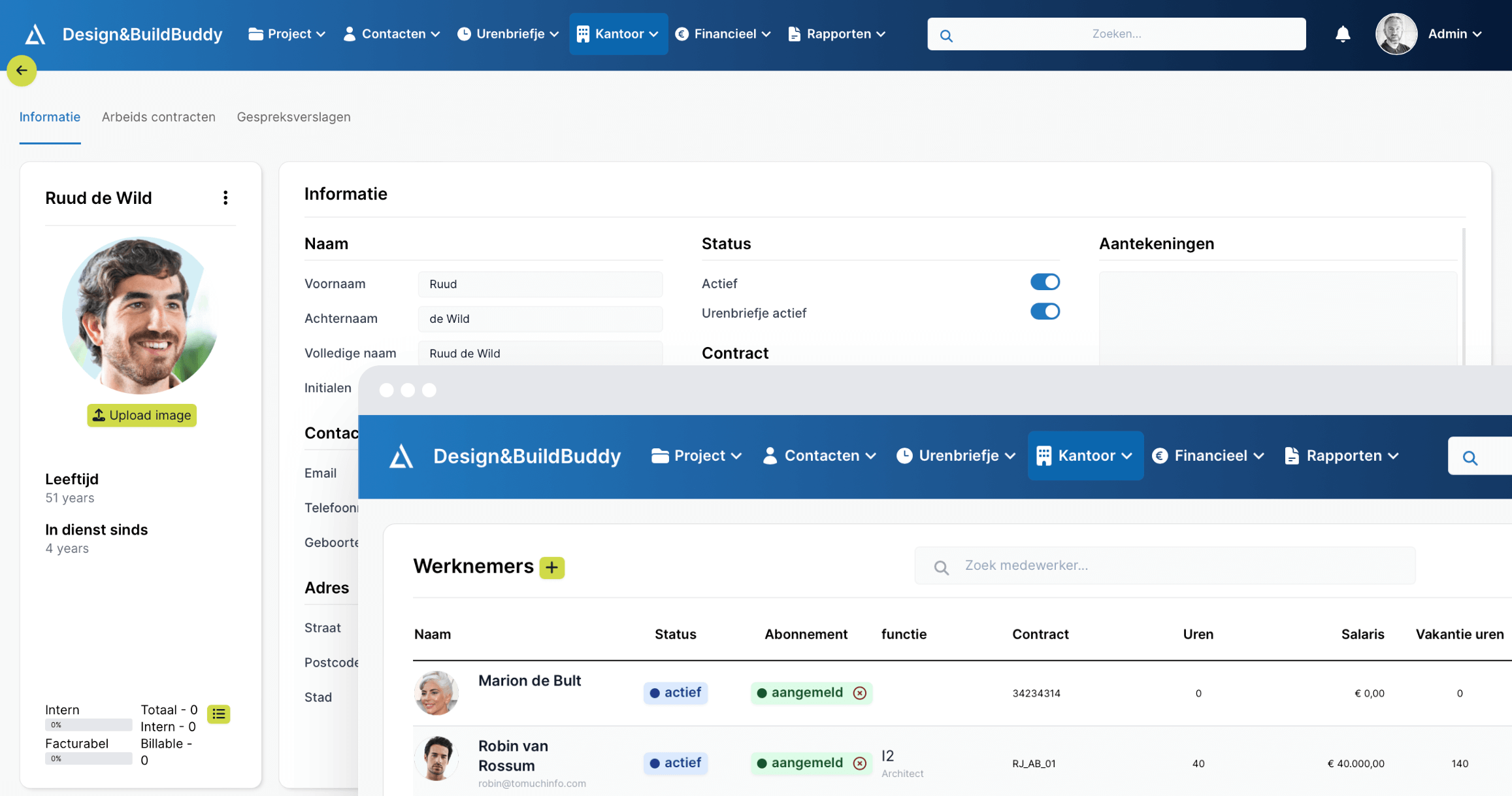The image size is (1512, 796).
Task: Expand Project menu in front window
Action: [x=697, y=456]
